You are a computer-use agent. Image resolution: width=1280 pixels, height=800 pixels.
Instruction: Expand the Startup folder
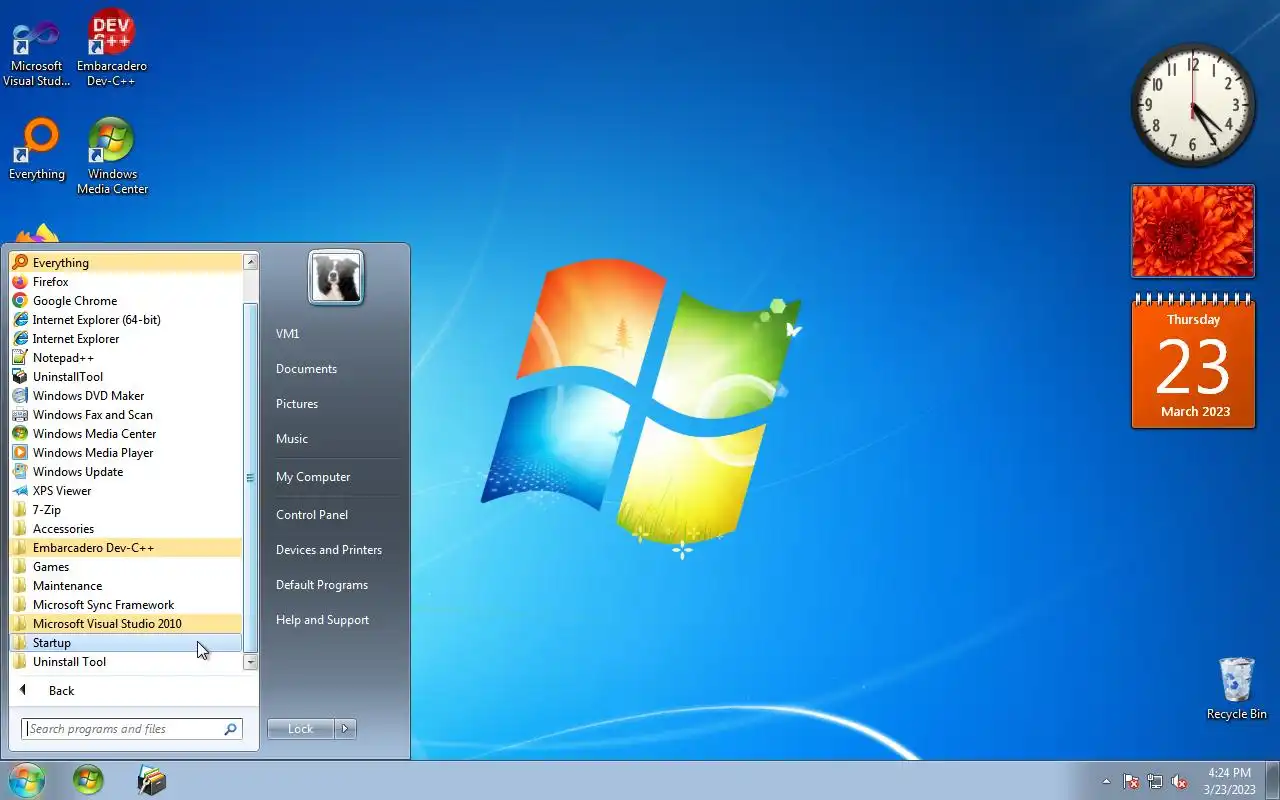pos(126,643)
